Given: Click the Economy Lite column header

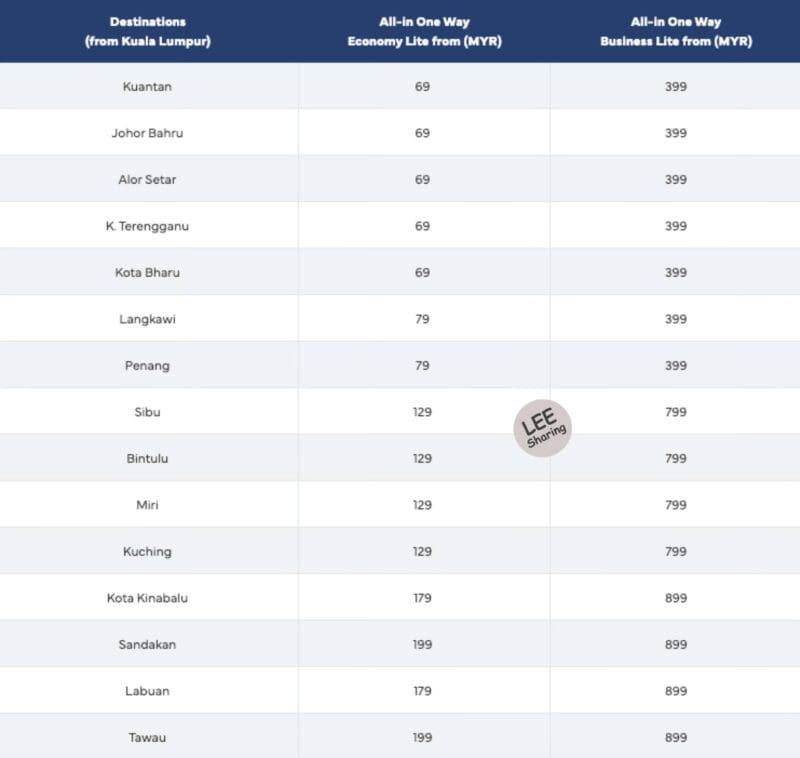Looking at the screenshot, I should (424, 32).
